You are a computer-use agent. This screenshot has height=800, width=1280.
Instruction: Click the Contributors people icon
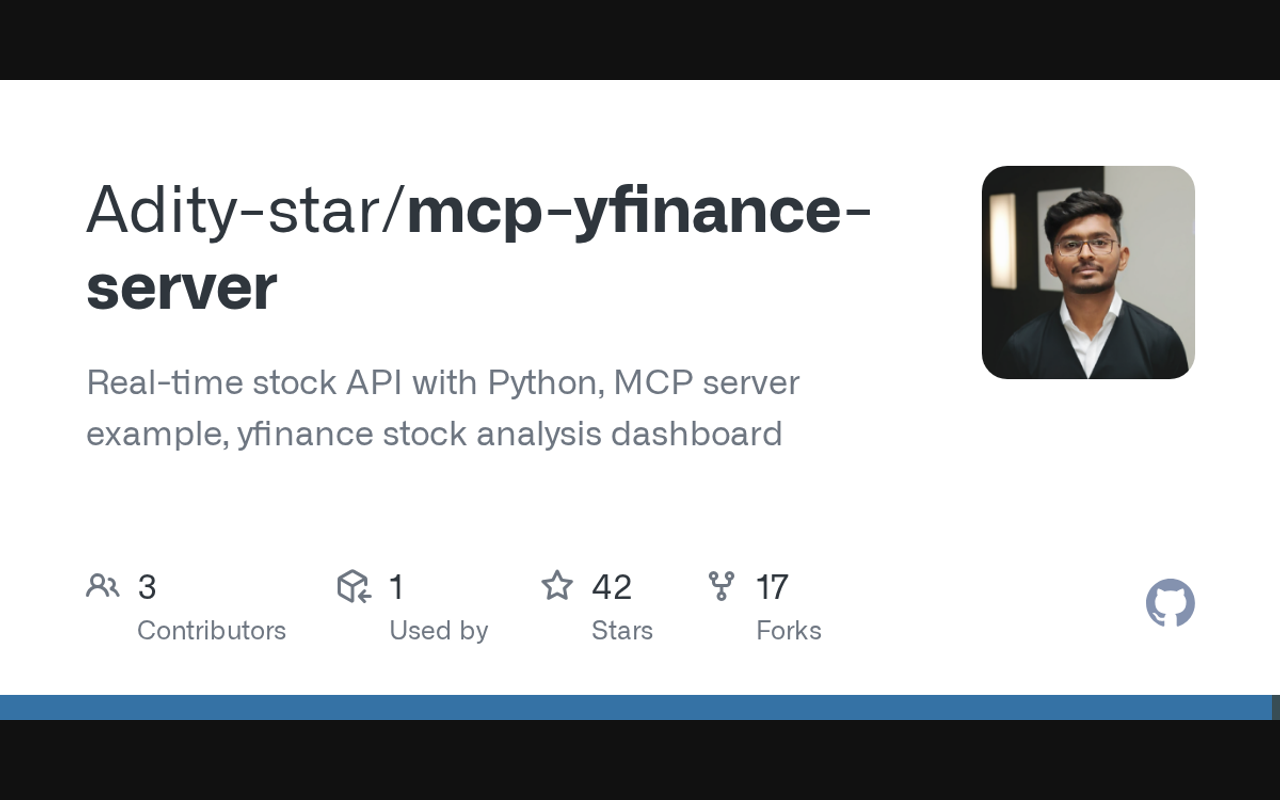point(102,586)
